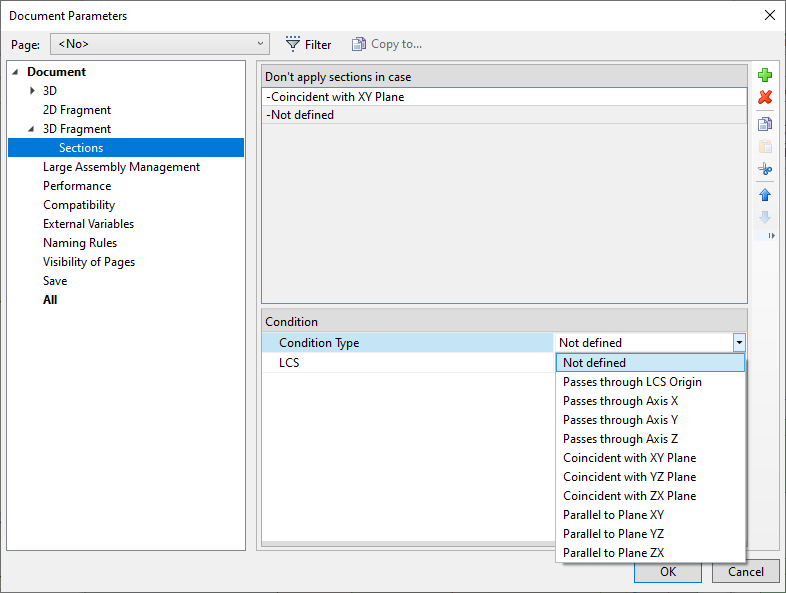Select the Performance tree item
786x593 pixels.
77,186
